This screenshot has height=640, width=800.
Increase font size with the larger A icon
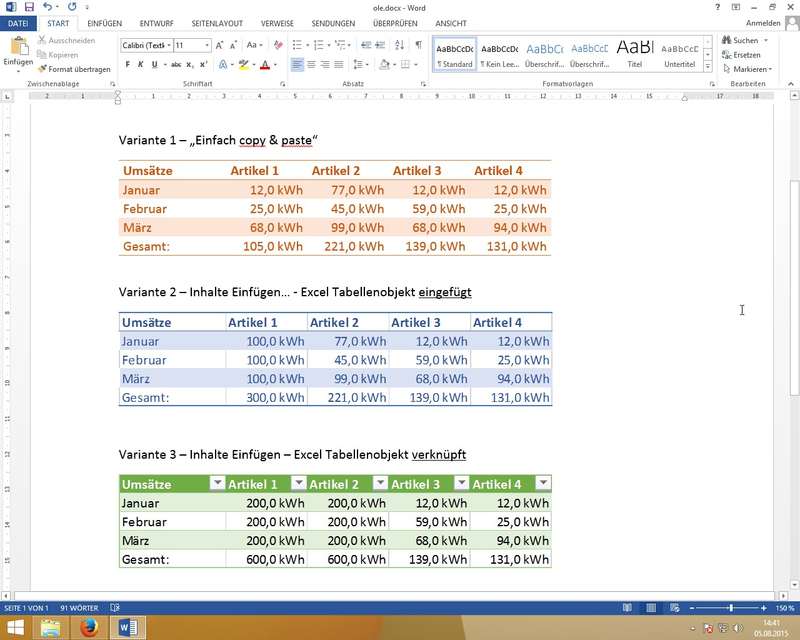(x=219, y=45)
